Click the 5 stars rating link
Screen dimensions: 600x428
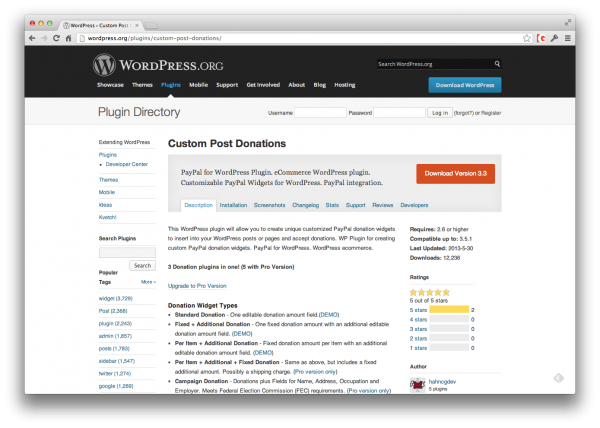click(x=418, y=310)
